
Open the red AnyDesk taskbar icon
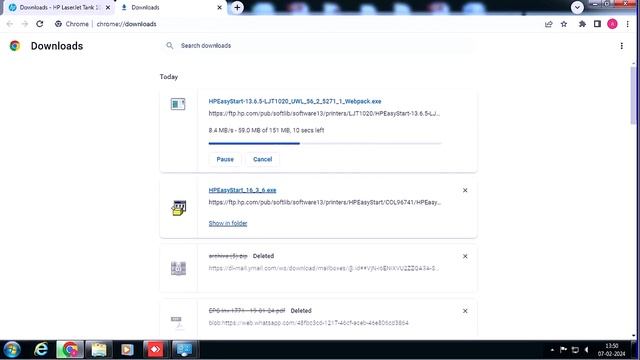(x=155, y=350)
